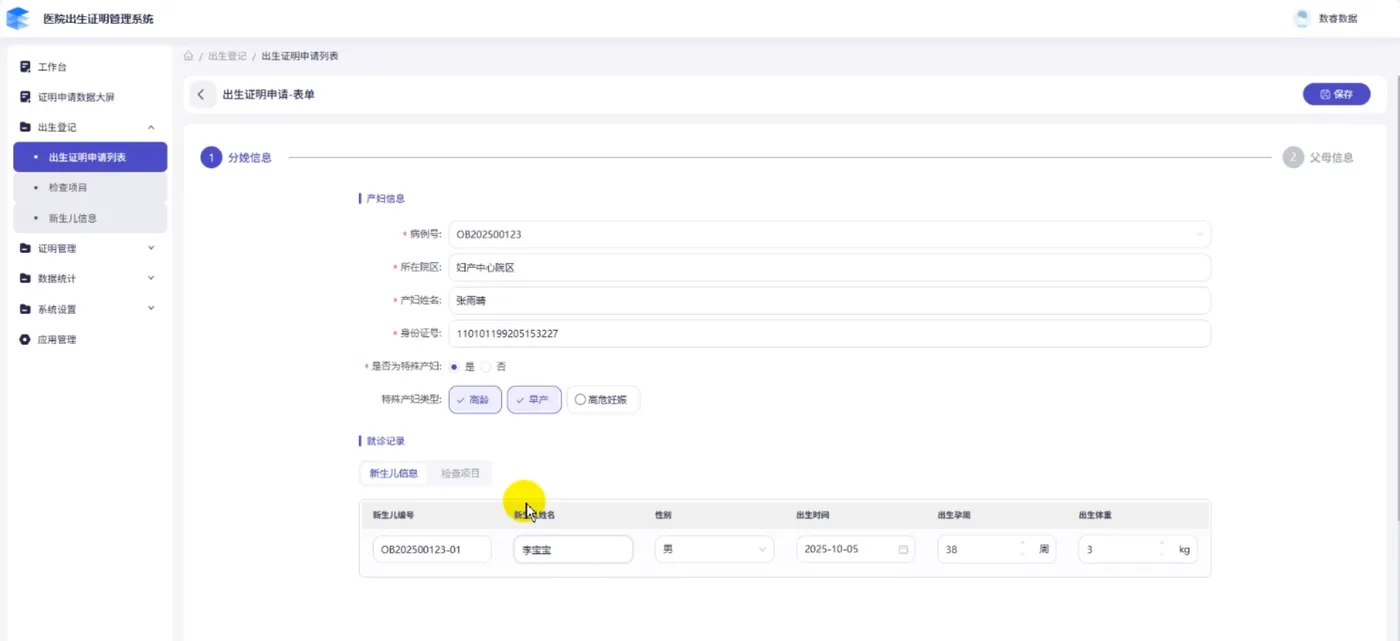Screen dimensions: 1400x641
Task: Expand the 证明管理 menu chevron
Action: pos(151,248)
